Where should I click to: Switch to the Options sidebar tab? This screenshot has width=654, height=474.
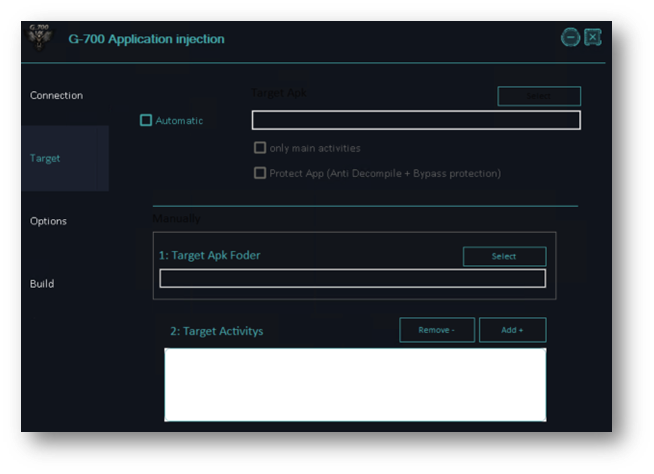click(48, 221)
